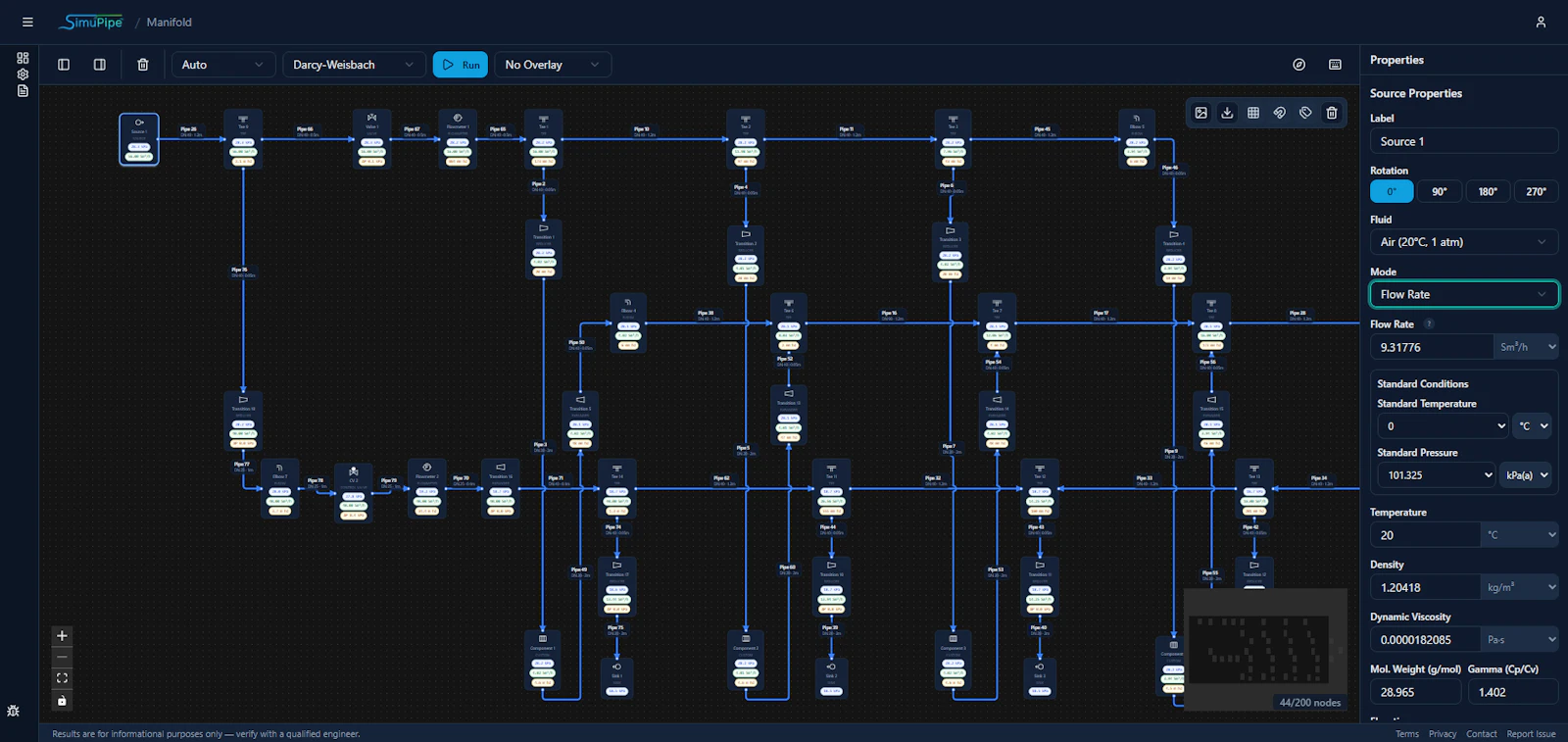Click the Label field Source 1
The image size is (1568, 742).
pos(1464,141)
